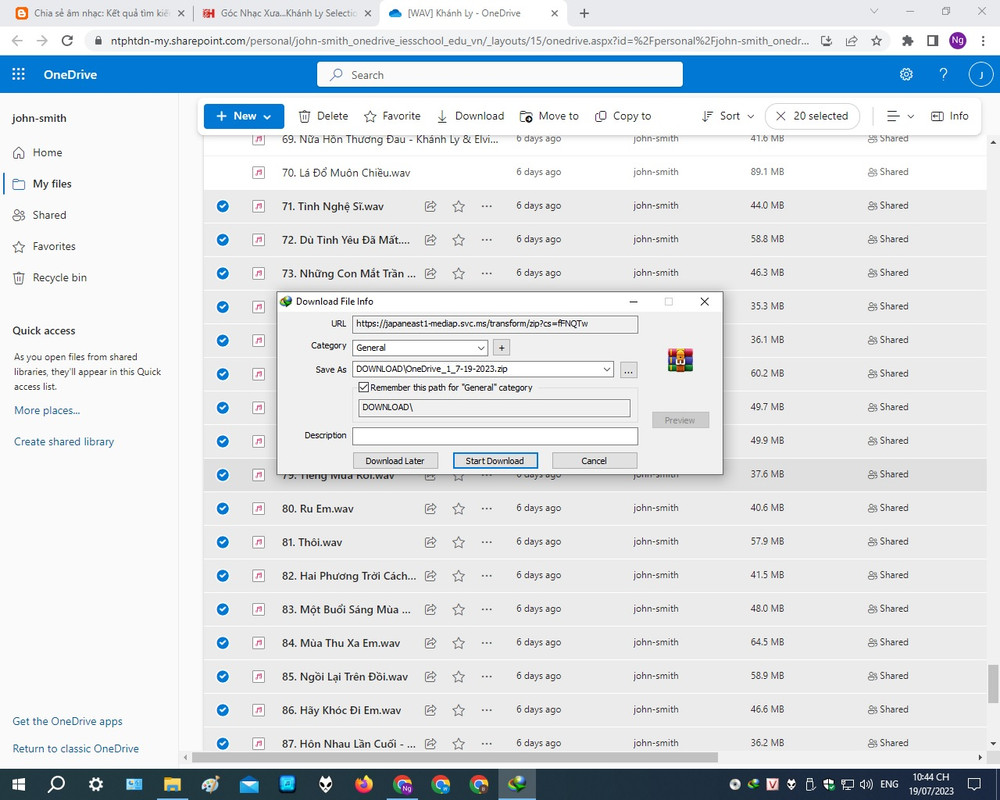Favorite the 72. Dù Tình Yêu Đã Mất file

pyautogui.click(x=459, y=240)
